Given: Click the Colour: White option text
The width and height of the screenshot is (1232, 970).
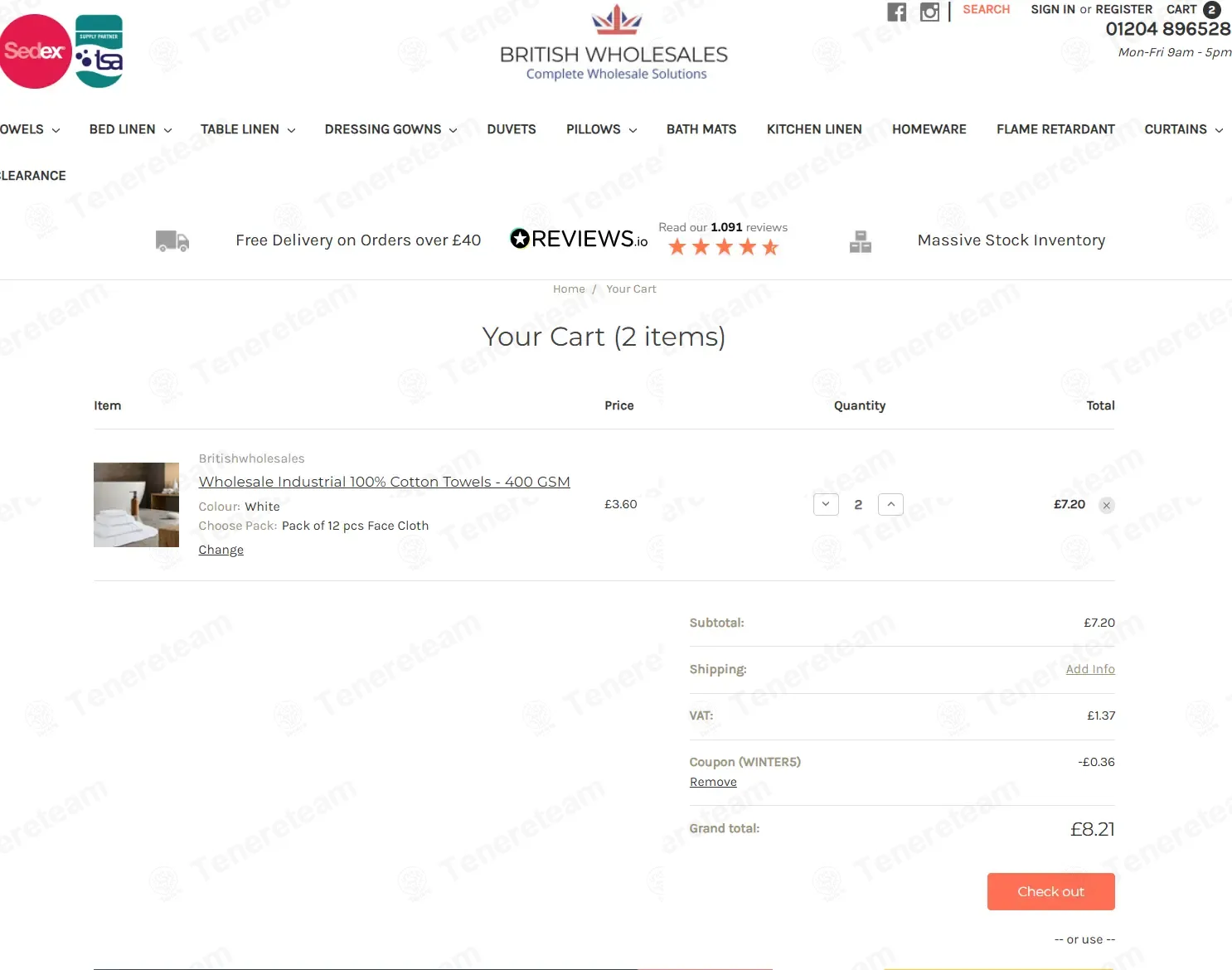Looking at the screenshot, I should coord(239,507).
